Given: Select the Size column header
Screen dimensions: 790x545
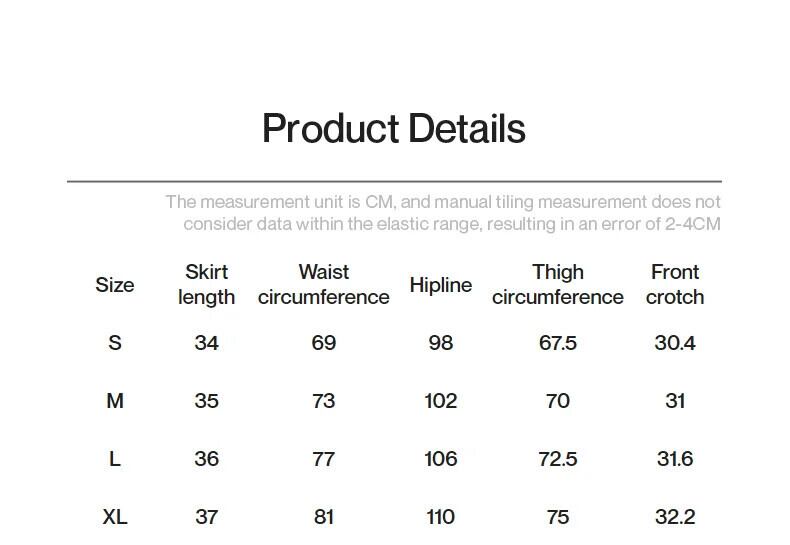Looking at the screenshot, I should (115, 285).
